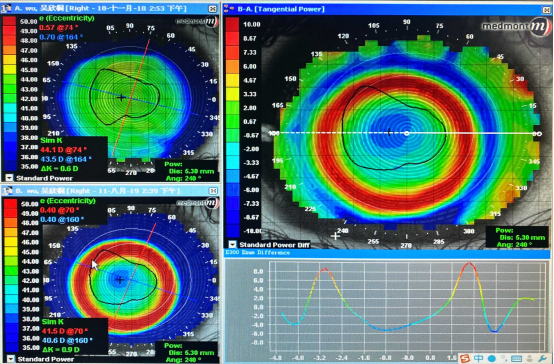The width and height of the screenshot is (554, 364).
Task: Click Dis: 6.30 mm readout in difference map
Action: [x=521, y=238]
